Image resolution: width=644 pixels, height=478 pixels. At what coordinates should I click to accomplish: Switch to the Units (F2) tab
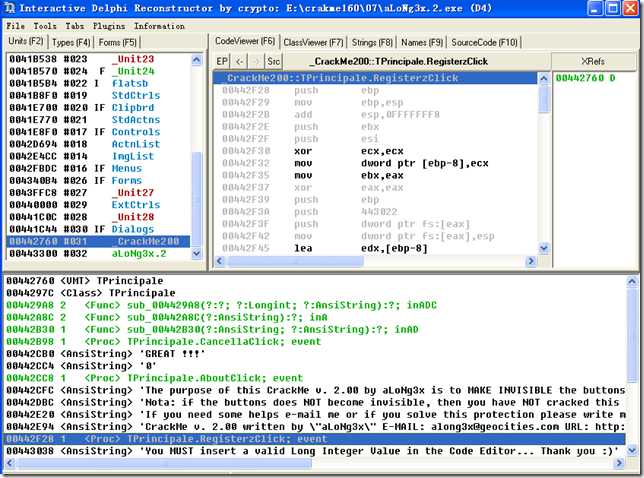click(x=26, y=41)
